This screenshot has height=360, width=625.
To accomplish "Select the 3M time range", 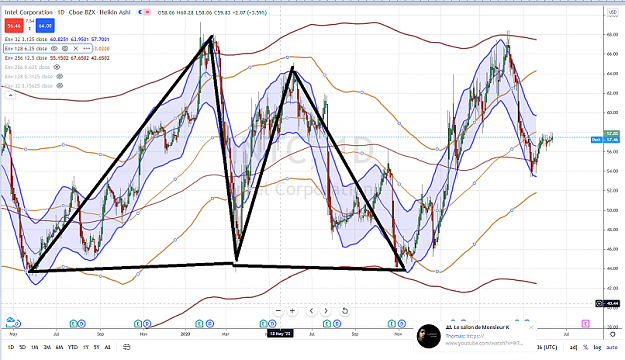I will pyautogui.click(x=47, y=347).
